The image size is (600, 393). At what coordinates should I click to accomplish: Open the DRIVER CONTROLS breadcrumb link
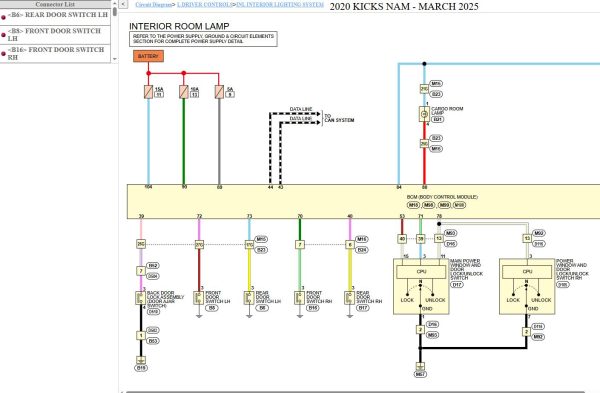click(205, 5)
